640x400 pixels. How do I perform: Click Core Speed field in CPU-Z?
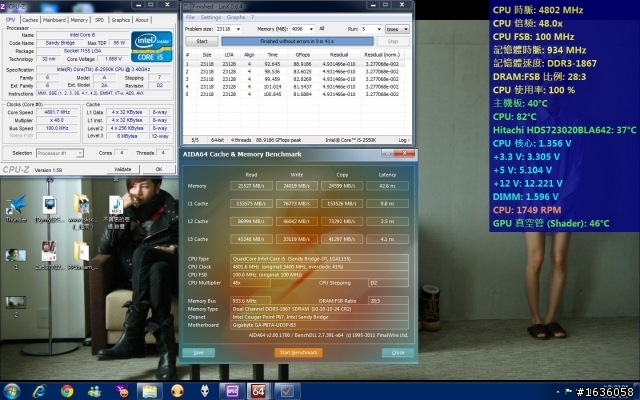[57, 112]
